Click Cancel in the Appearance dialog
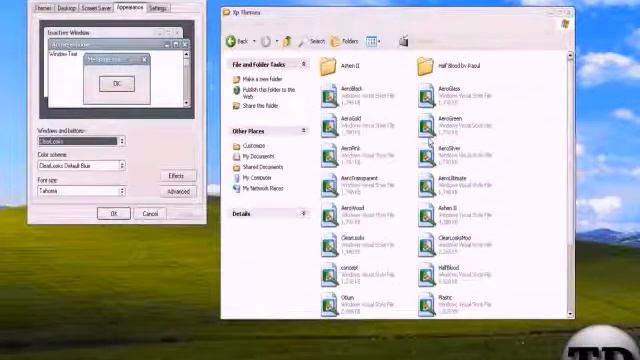Image resolution: width=640 pixels, height=360 pixels. 150,213
